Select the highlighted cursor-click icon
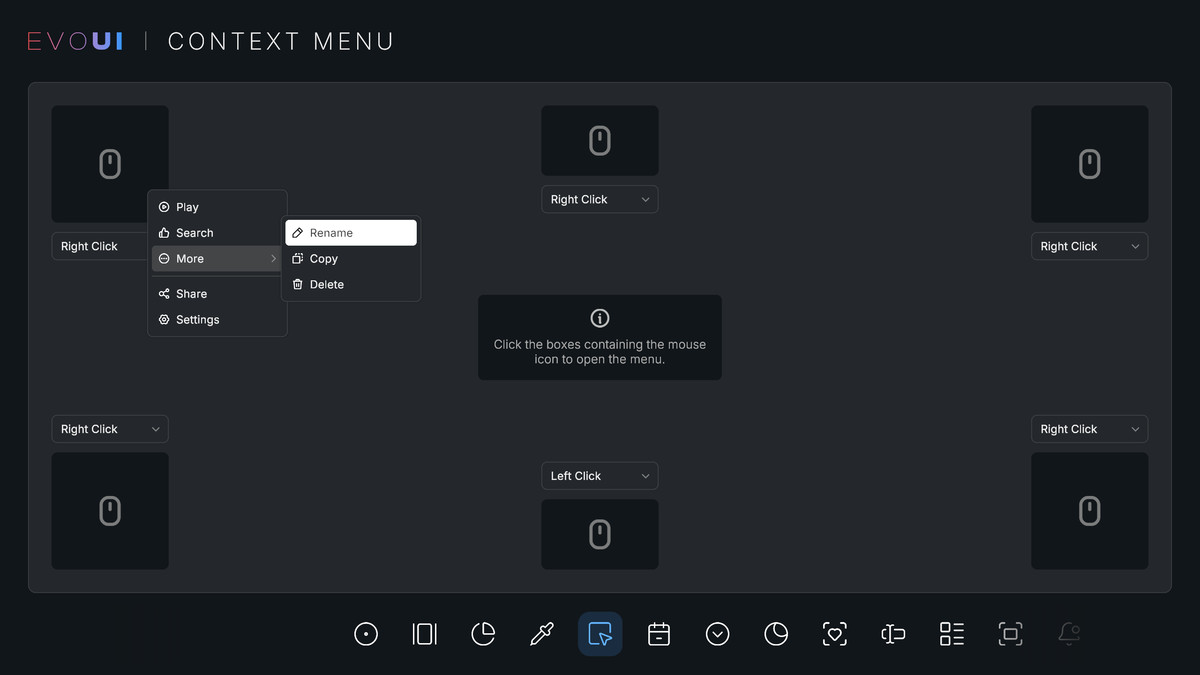Viewport: 1200px width, 675px height. [x=600, y=633]
